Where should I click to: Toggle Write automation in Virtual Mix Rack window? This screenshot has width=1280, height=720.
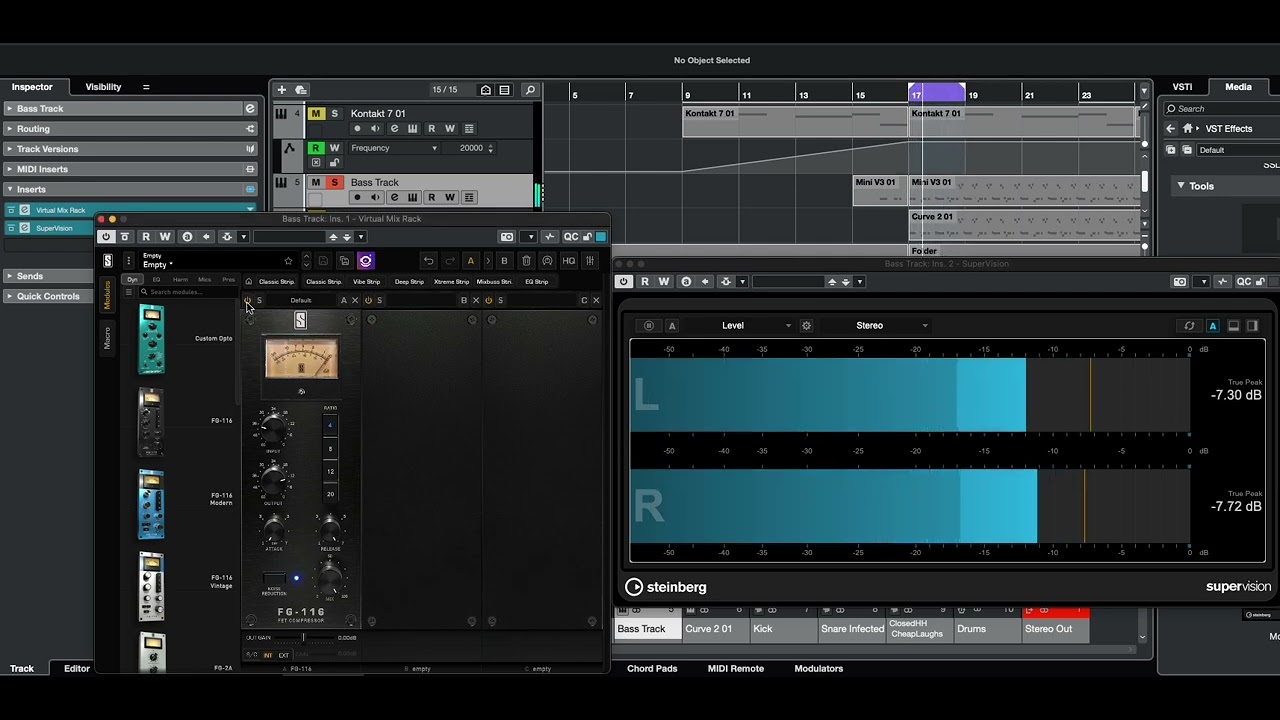(165, 237)
